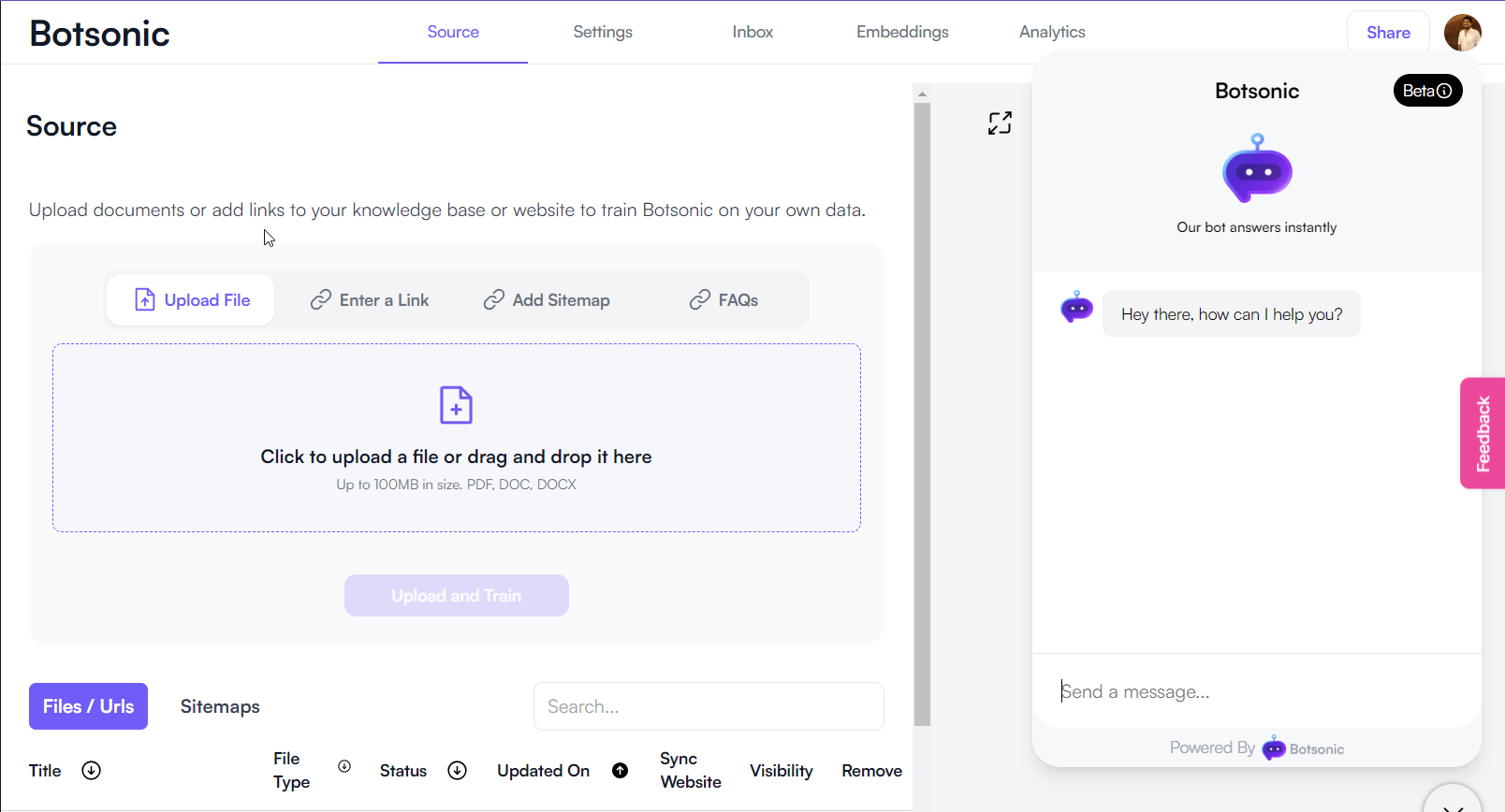Sort by Updated On arrow
The width and height of the screenshot is (1505, 812).
[620, 771]
